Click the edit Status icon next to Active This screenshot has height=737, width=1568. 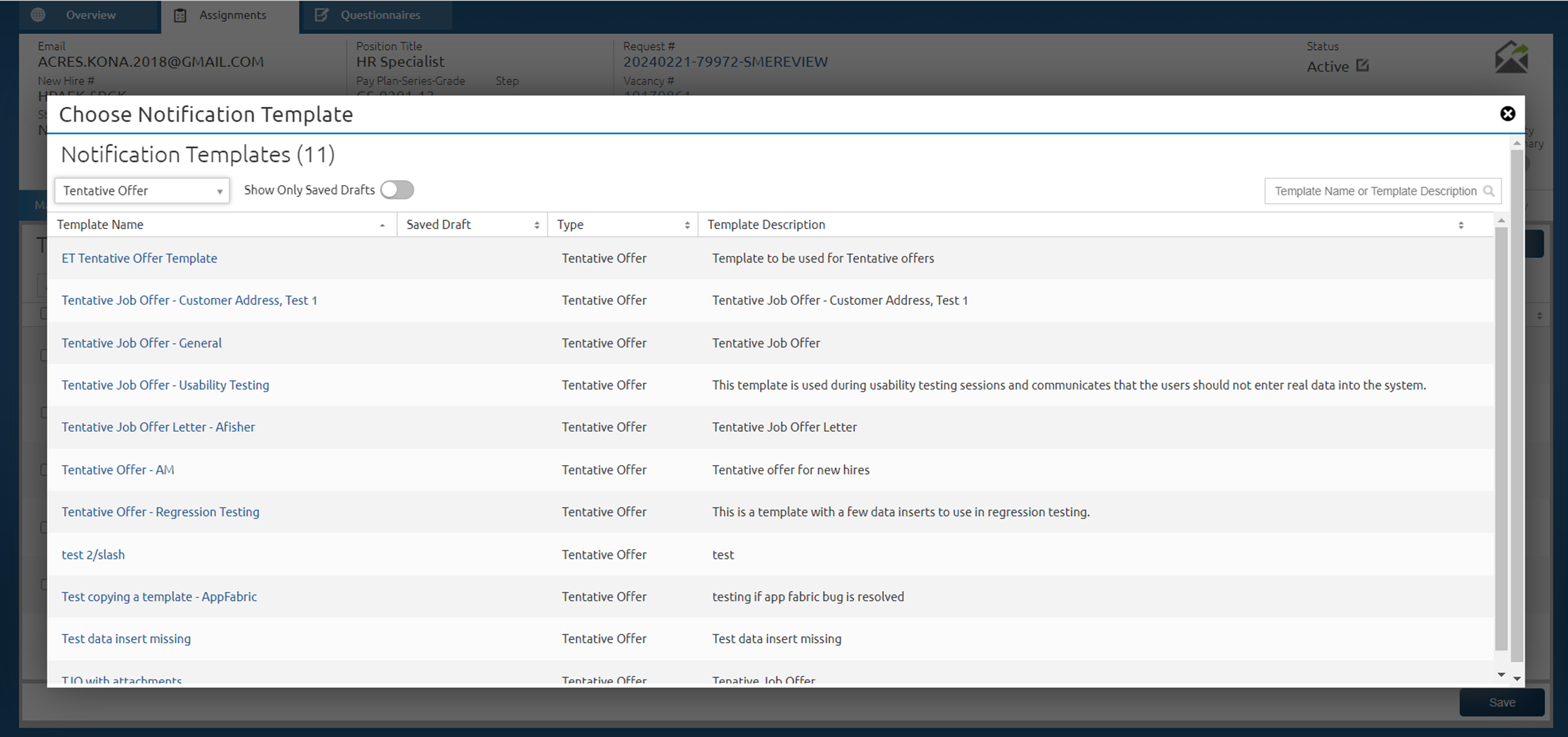pos(1362,65)
